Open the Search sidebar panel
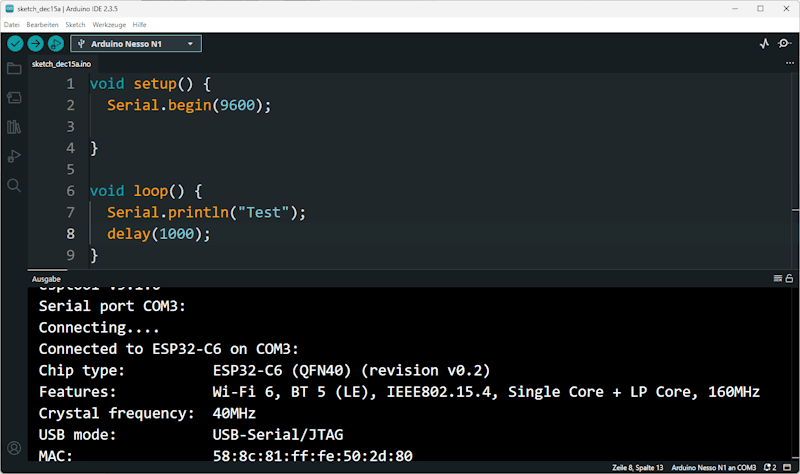 pyautogui.click(x=14, y=185)
